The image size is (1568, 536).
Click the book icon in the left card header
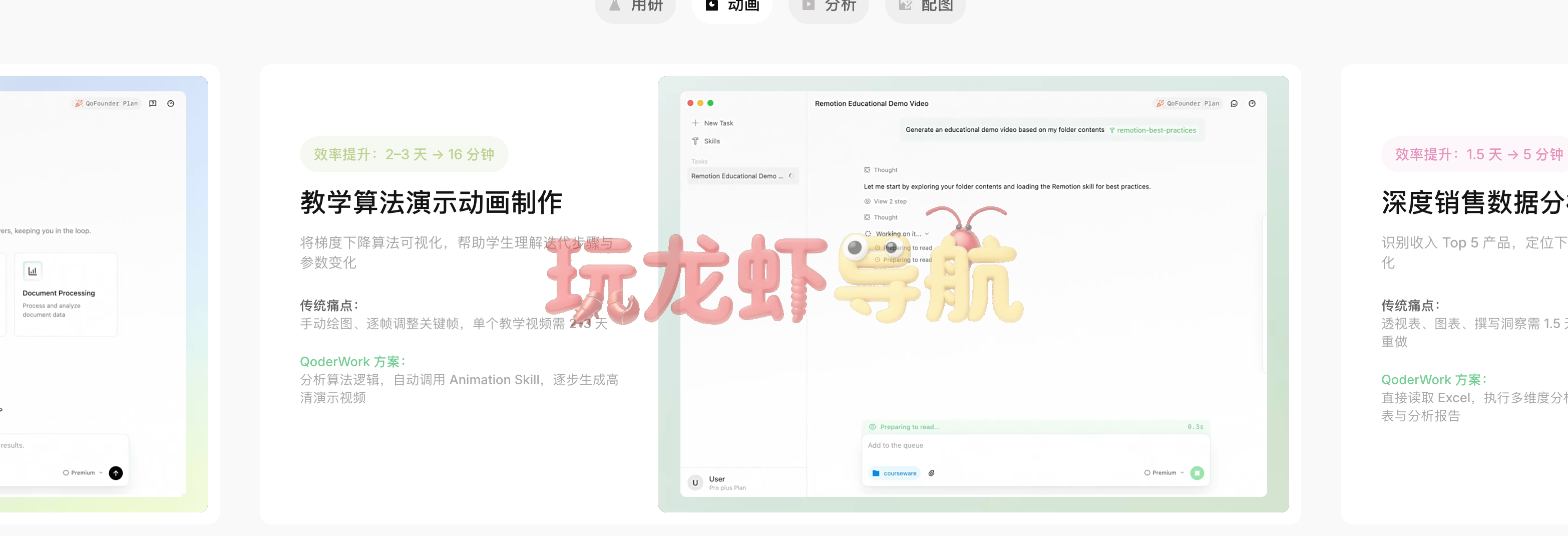[x=153, y=104]
